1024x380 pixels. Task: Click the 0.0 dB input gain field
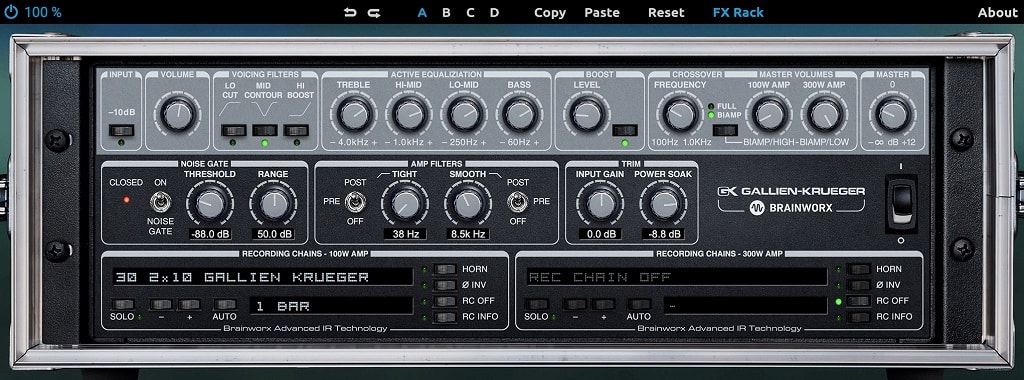(601, 234)
